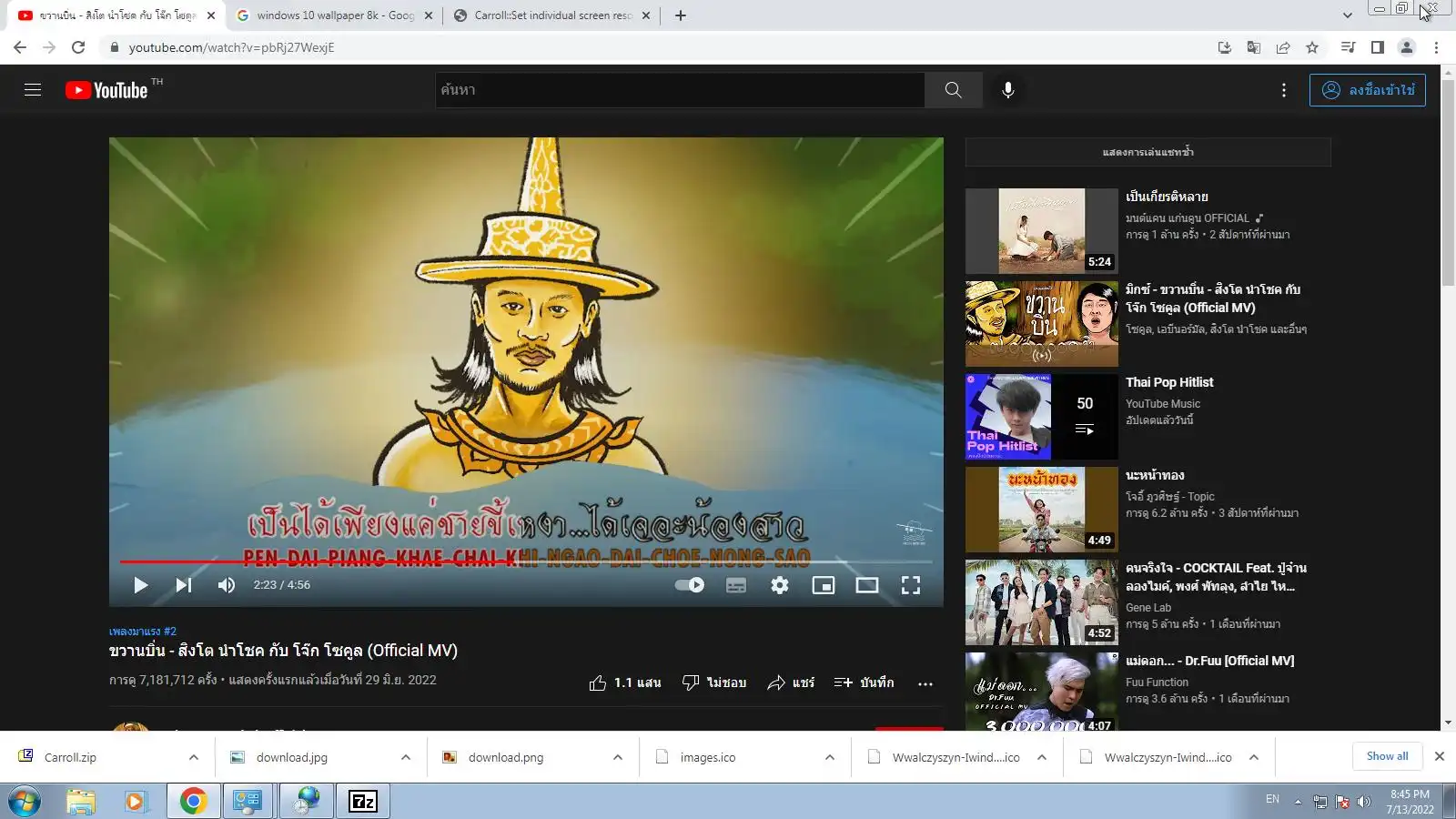Expand options for download.png
Image resolution: width=1456 pixels, height=819 pixels.
tap(618, 757)
